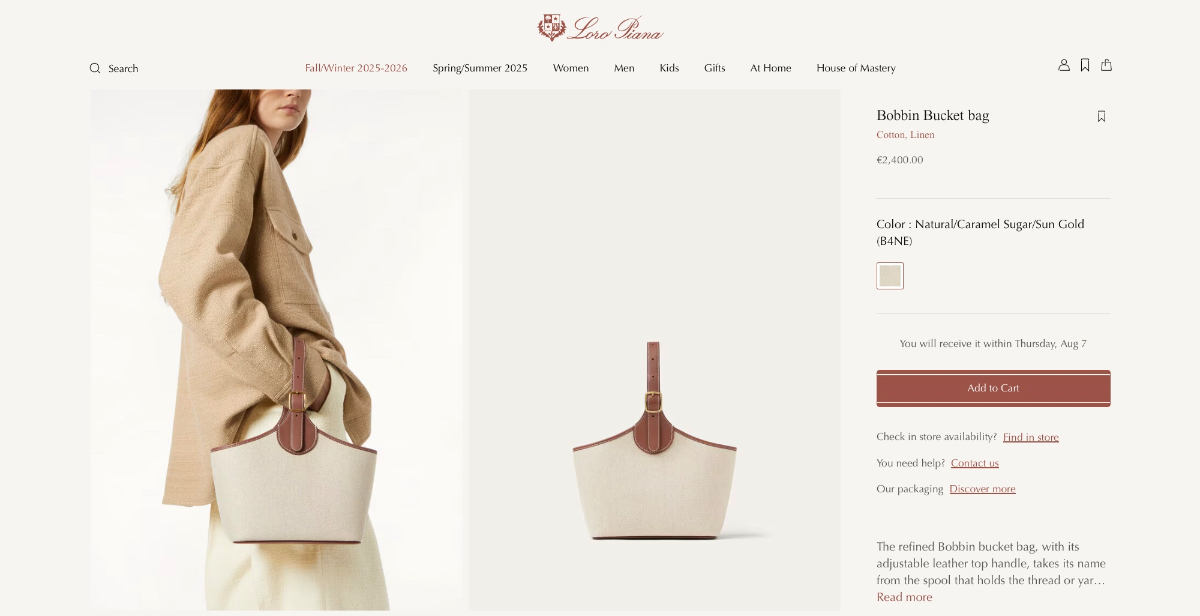This screenshot has height=616, width=1200.
Task: Click the Find in store link
Action: [x=1031, y=437]
